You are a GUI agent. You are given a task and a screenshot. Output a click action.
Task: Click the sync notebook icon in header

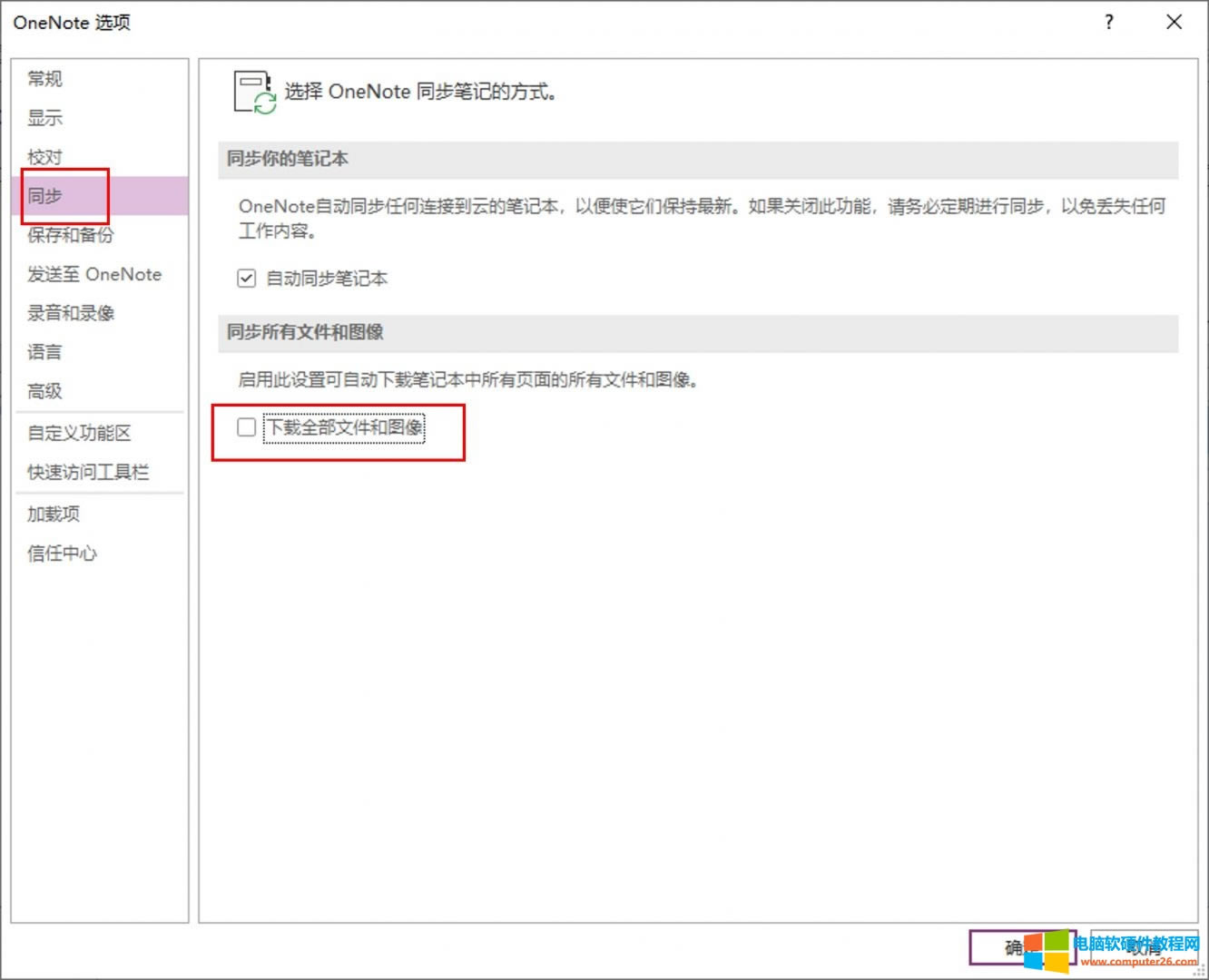[254, 93]
